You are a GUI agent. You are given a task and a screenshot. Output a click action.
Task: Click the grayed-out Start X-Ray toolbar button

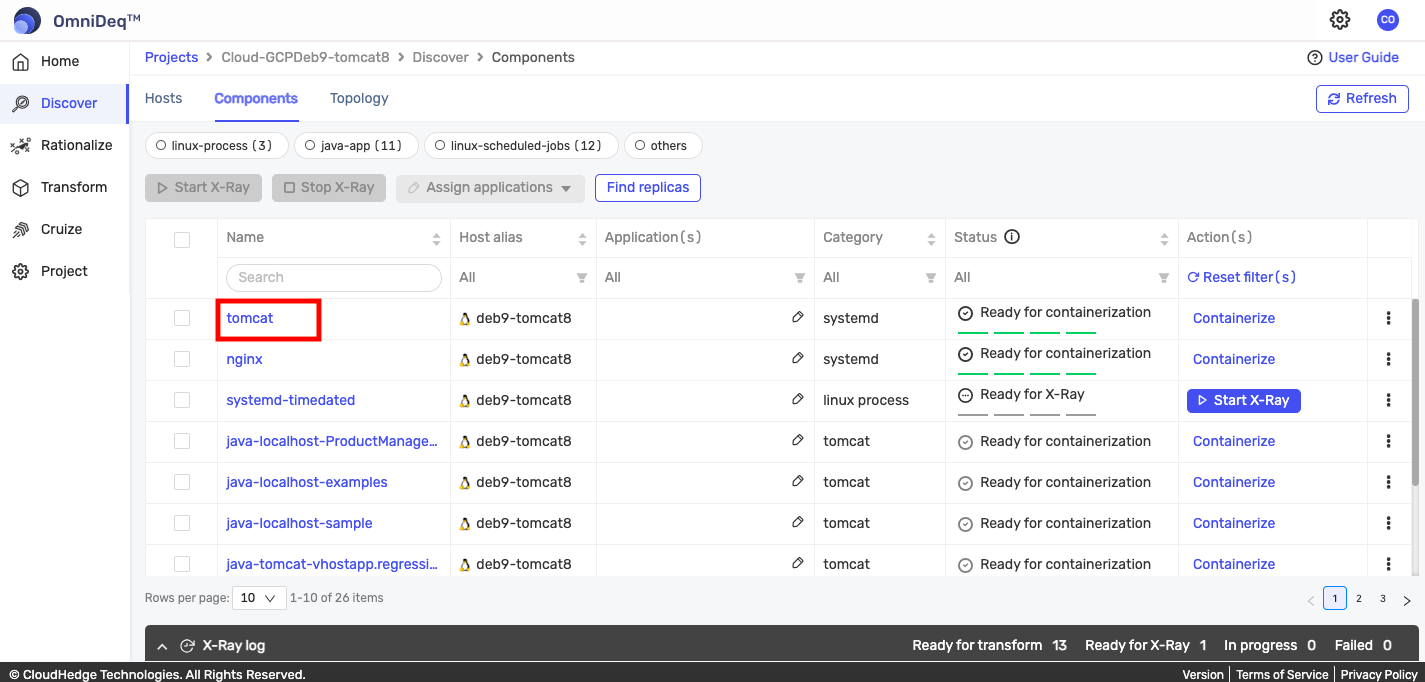point(204,188)
